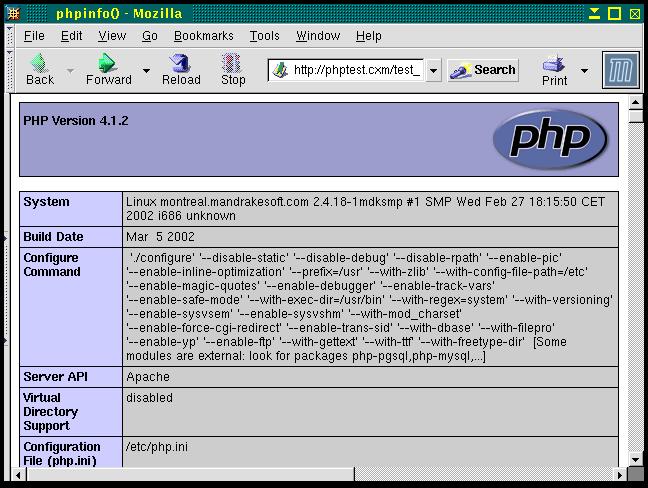Click the horizontal scrollbar right arrow
Viewport: 648px width, 488px height.
[620, 475]
